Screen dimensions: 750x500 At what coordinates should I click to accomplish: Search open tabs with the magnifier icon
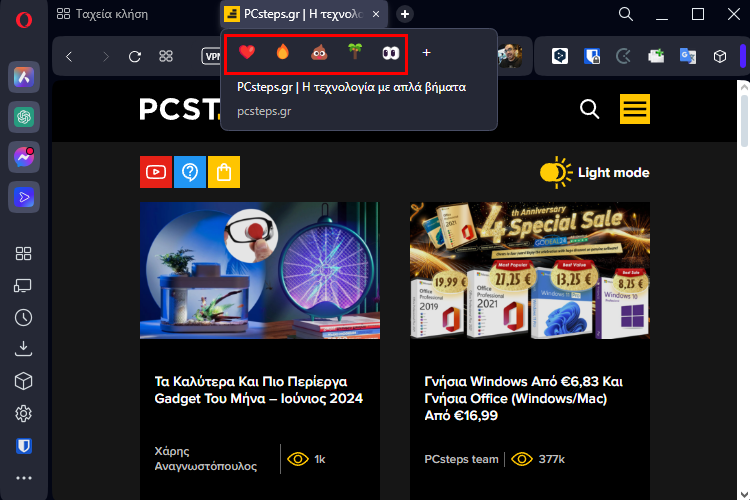click(x=626, y=14)
